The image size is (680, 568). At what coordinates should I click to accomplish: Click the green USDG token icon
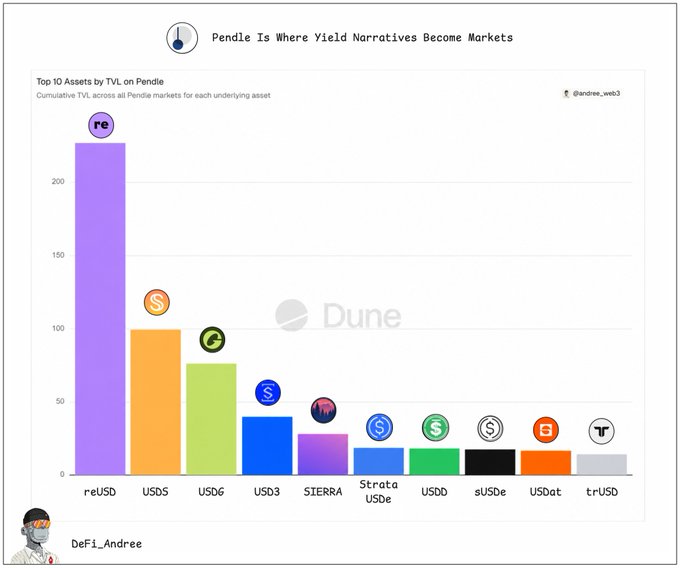(x=212, y=339)
